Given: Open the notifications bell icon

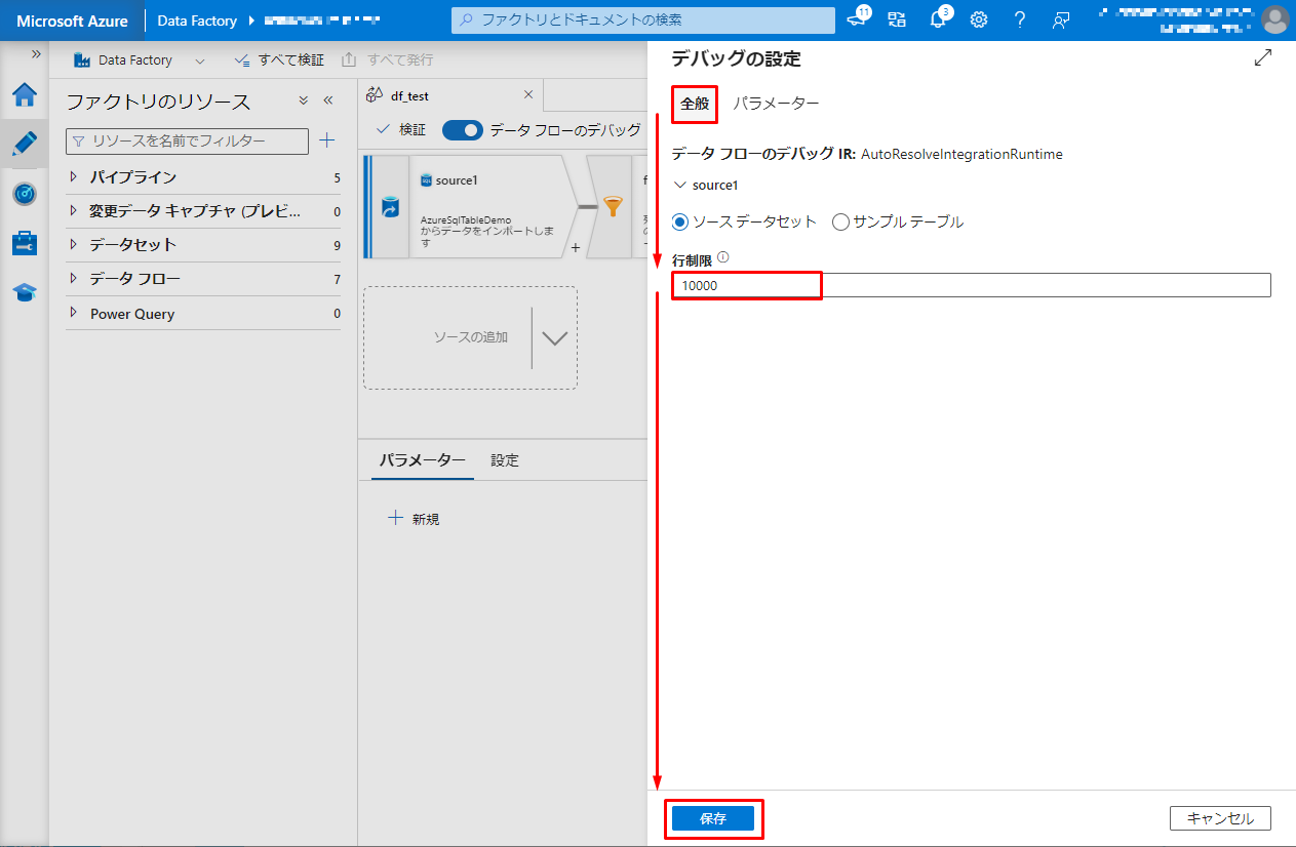Looking at the screenshot, I should pos(937,20).
